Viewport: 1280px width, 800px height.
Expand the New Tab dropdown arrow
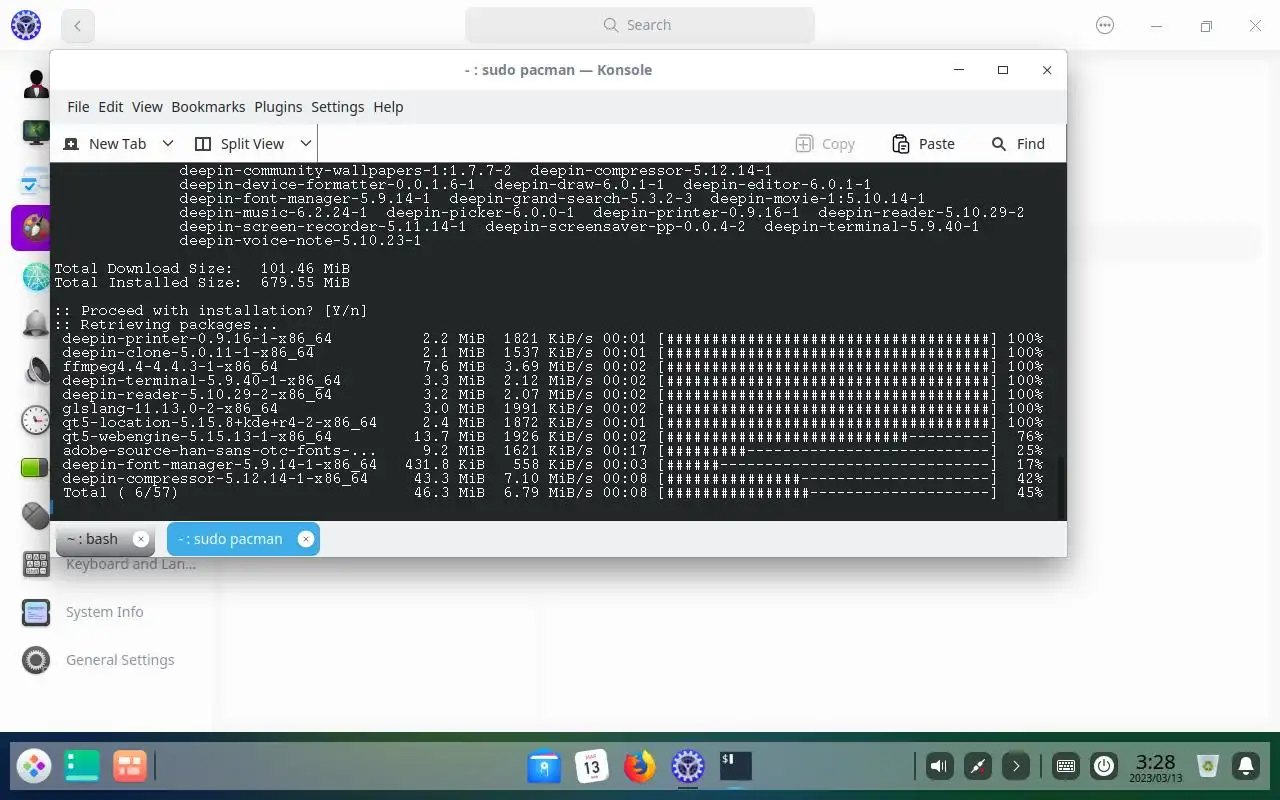tap(168, 144)
